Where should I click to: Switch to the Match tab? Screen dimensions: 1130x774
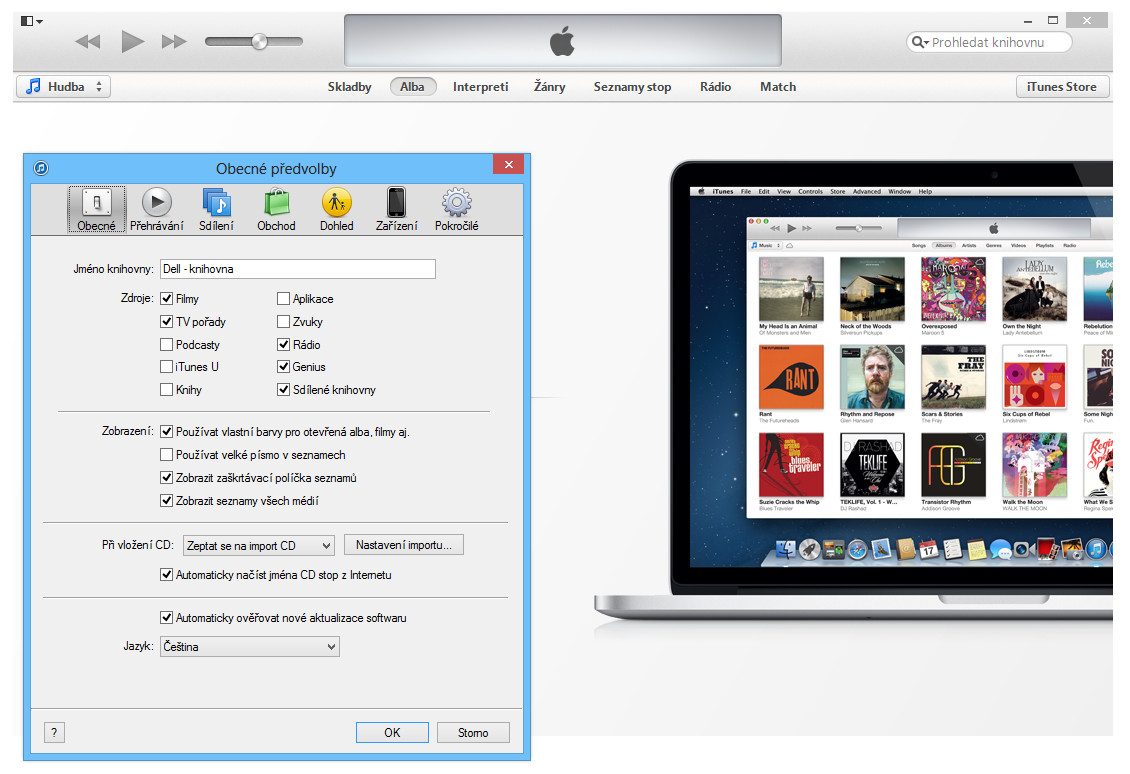pos(778,86)
